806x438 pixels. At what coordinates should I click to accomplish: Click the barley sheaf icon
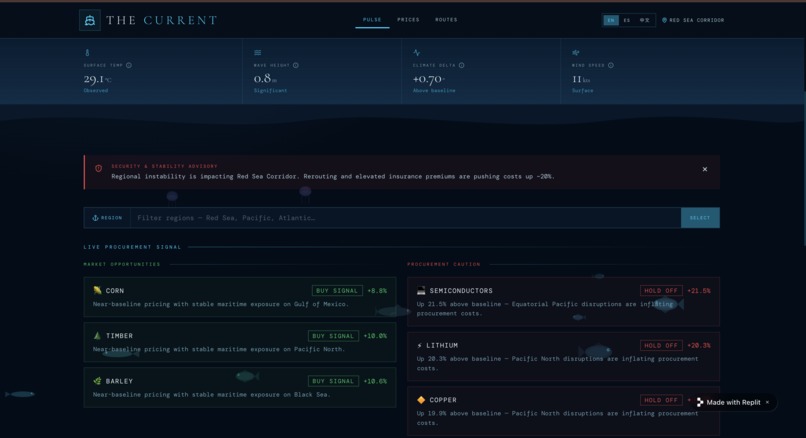[97, 381]
